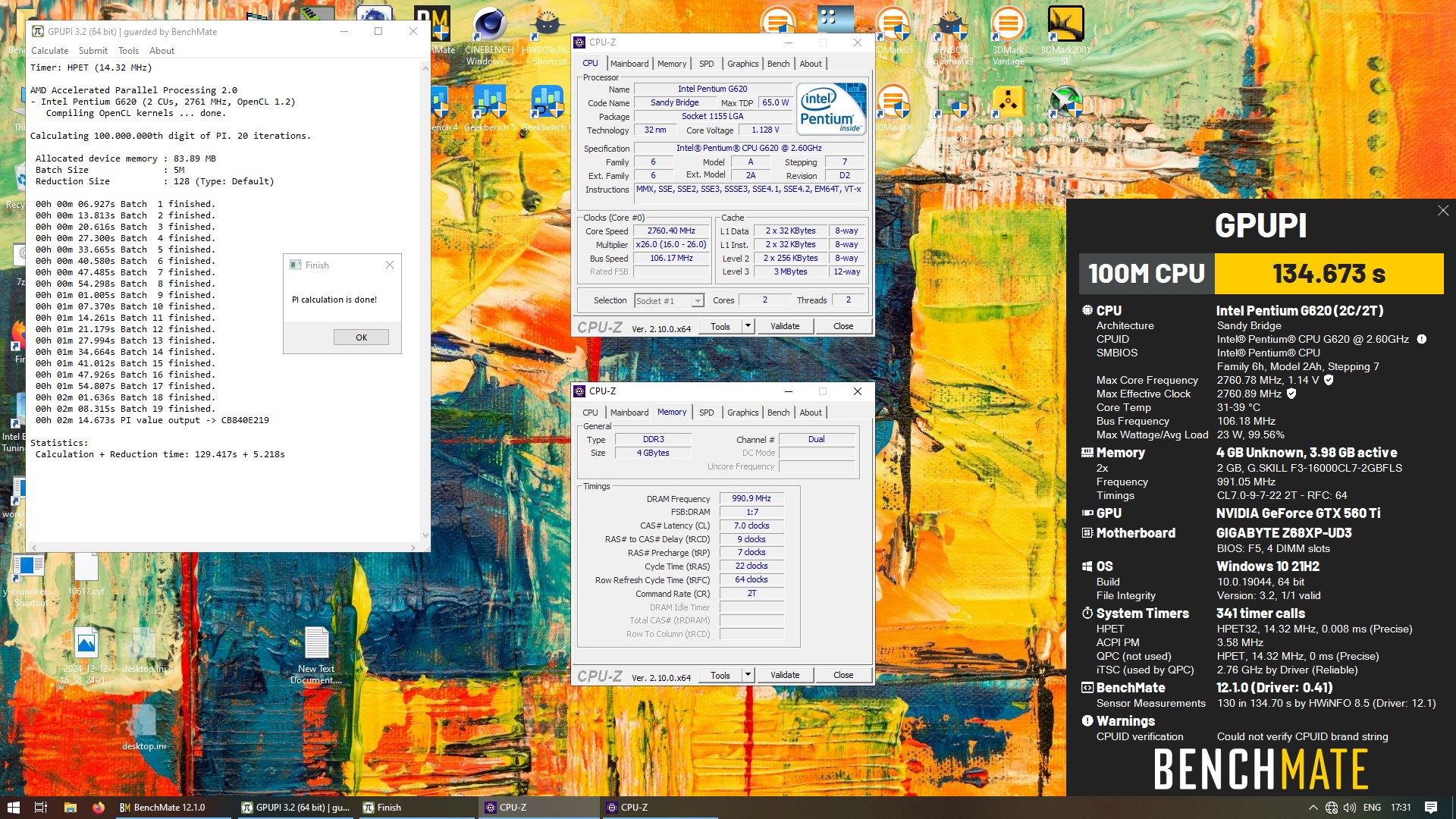Click the 134.673 s result in BenchMate
Screen dimensions: 1456x819
(x=1329, y=274)
